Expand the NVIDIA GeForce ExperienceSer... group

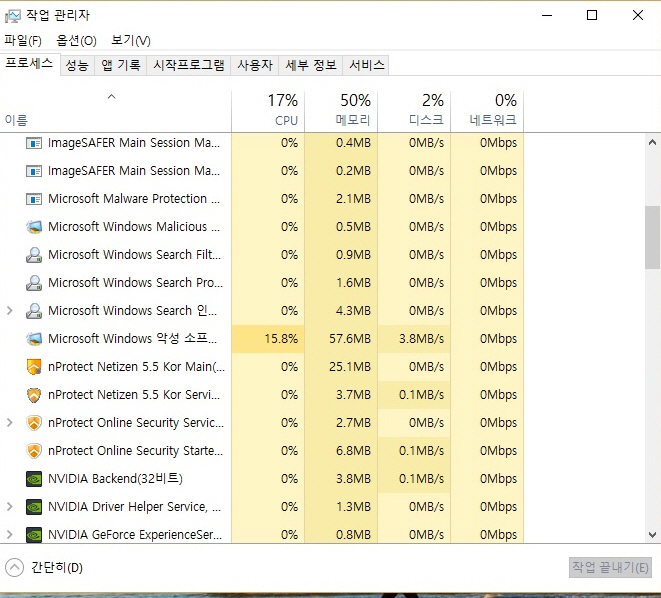pyautogui.click(x=10, y=535)
